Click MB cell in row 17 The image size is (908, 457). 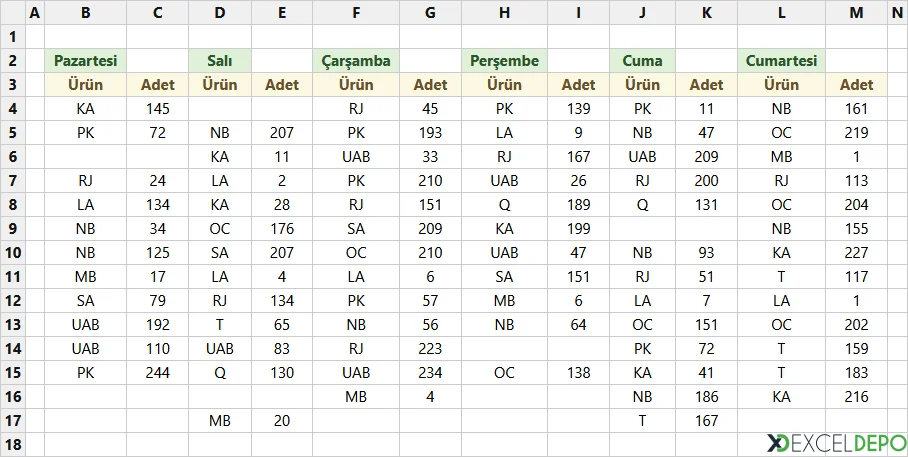[x=220, y=421]
